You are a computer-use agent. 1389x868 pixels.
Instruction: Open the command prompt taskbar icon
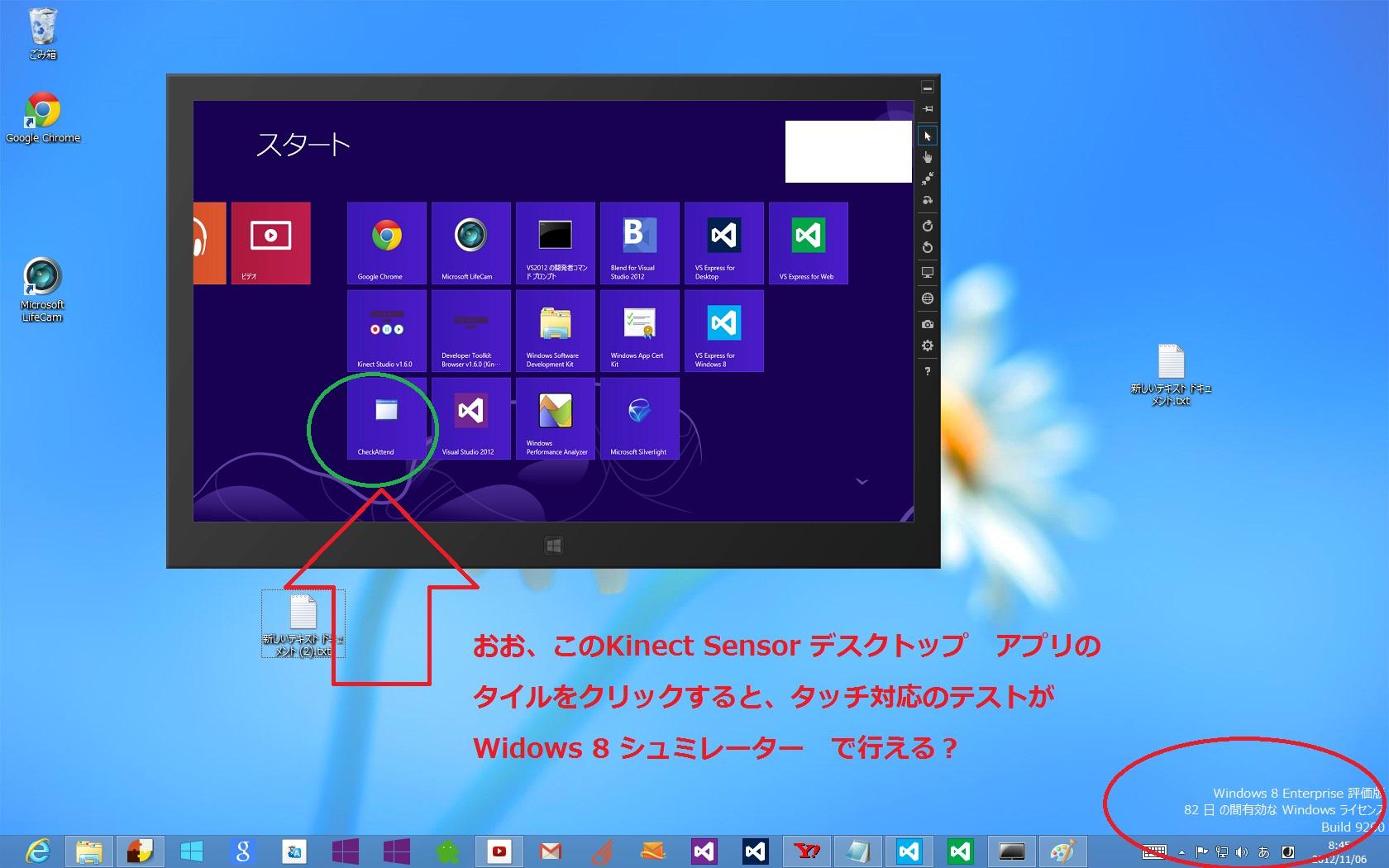point(1011,851)
